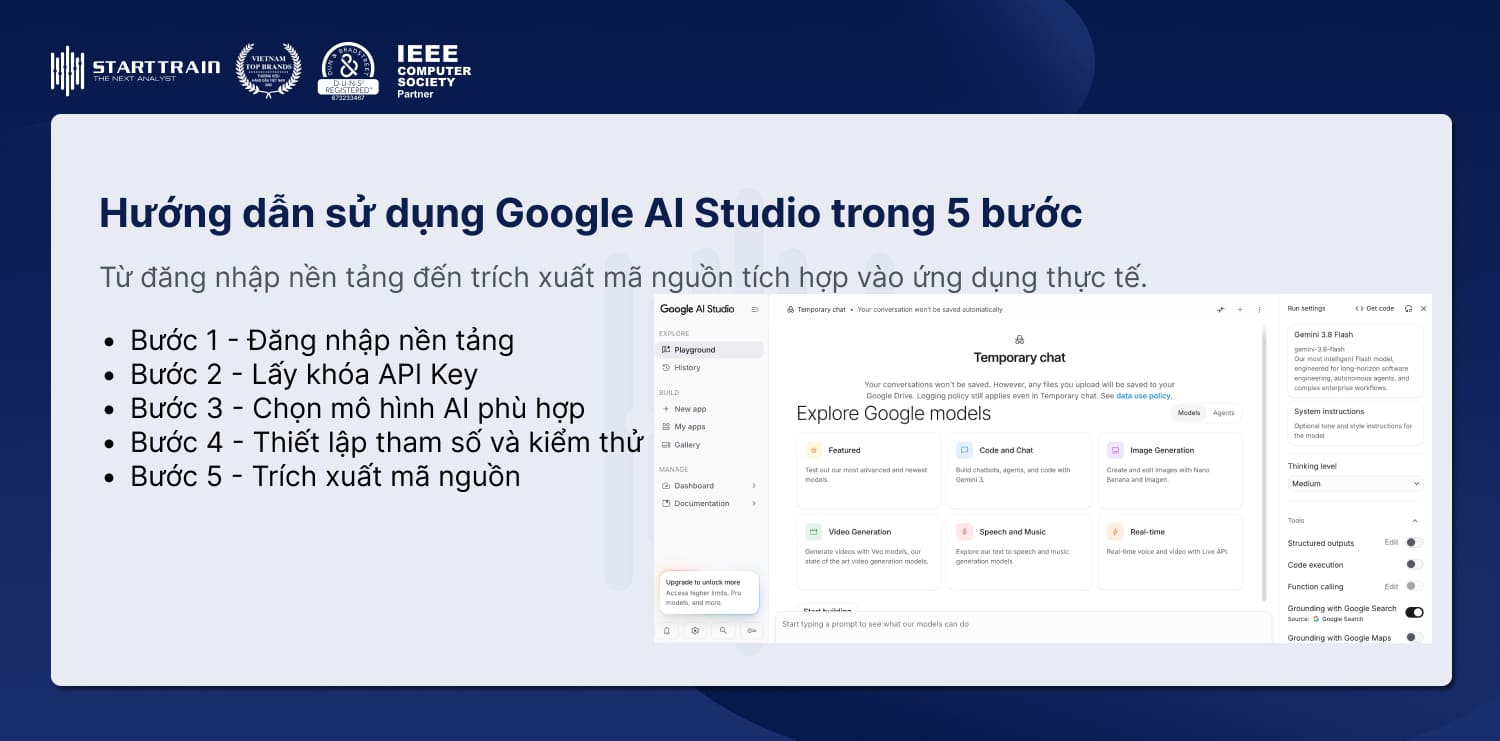Switch to the Models tab
This screenshot has height=741, width=1500.
[x=1189, y=413]
